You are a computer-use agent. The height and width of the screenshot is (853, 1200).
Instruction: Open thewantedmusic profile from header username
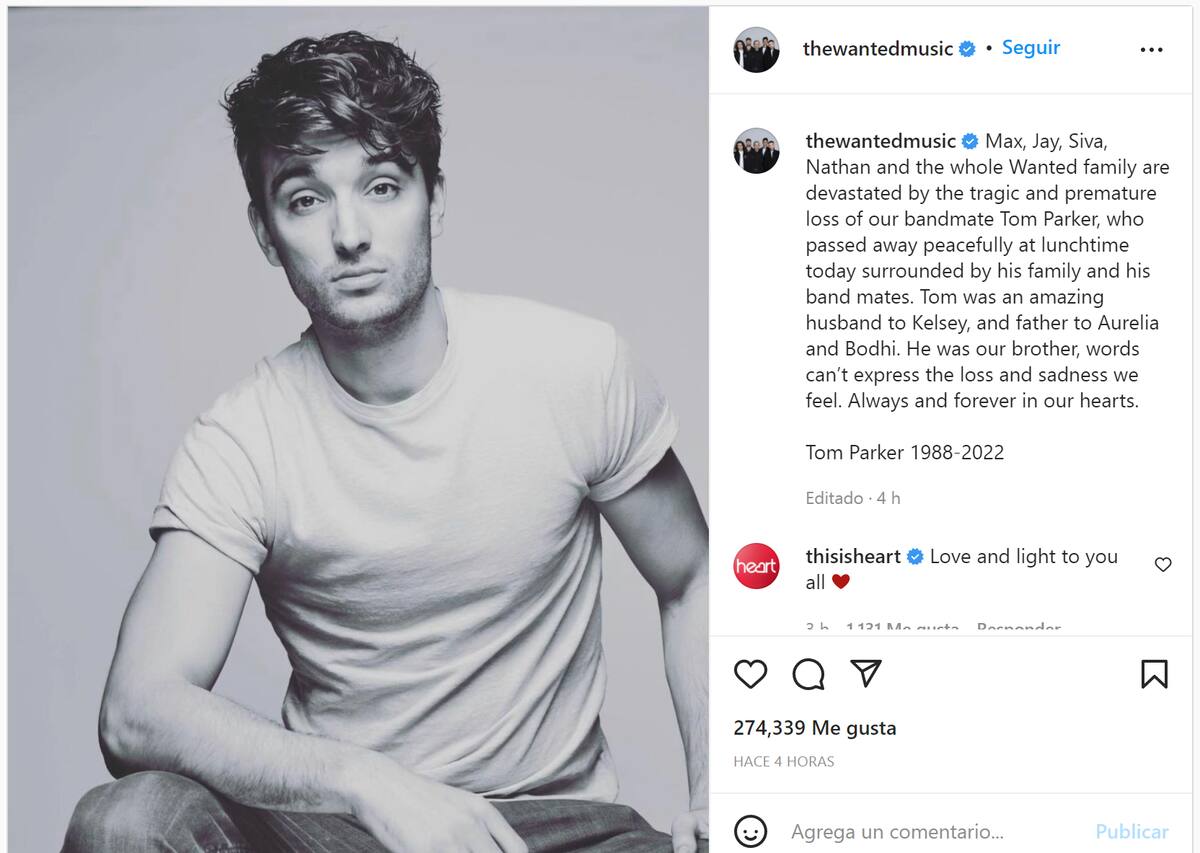pyautogui.click(x=877, y=49)
